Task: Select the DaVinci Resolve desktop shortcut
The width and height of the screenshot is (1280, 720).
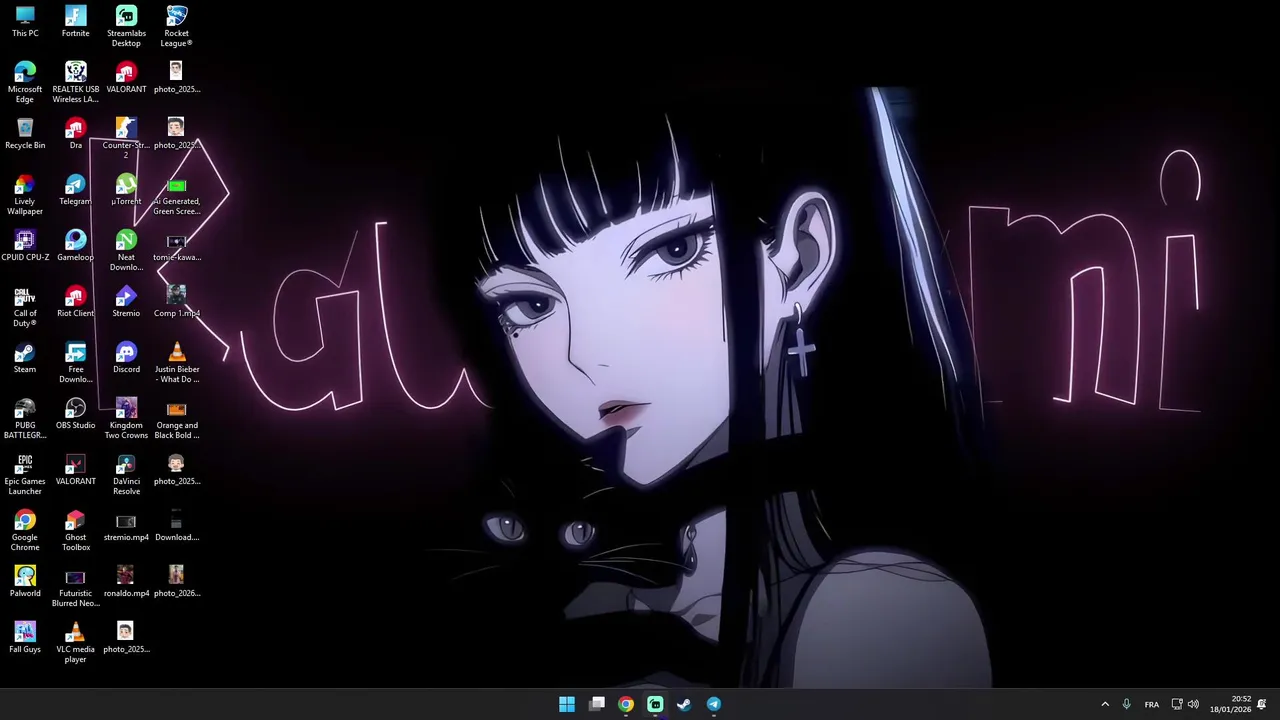Action: click(126, 475)
